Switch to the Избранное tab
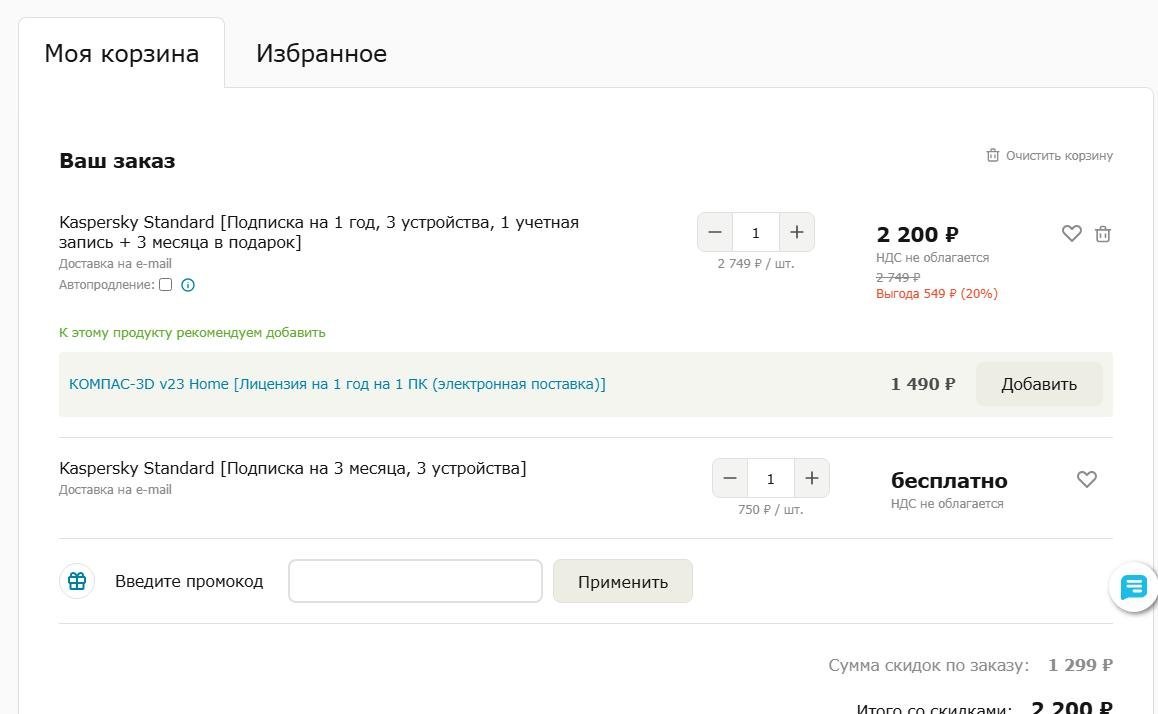Viewport: 1158px width, 714px height. tap(321, 53)
